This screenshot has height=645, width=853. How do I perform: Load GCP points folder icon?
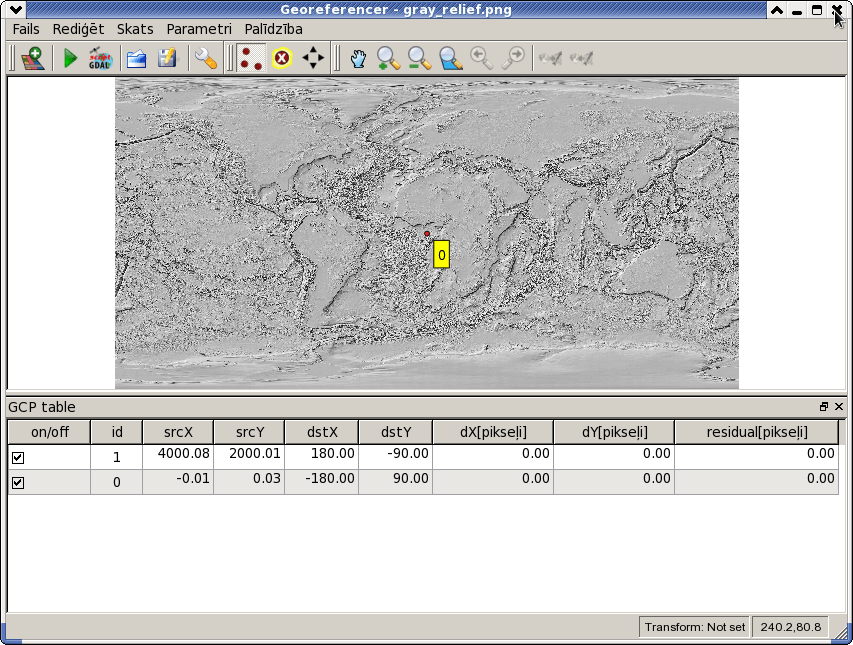click(x=136, y=58)
